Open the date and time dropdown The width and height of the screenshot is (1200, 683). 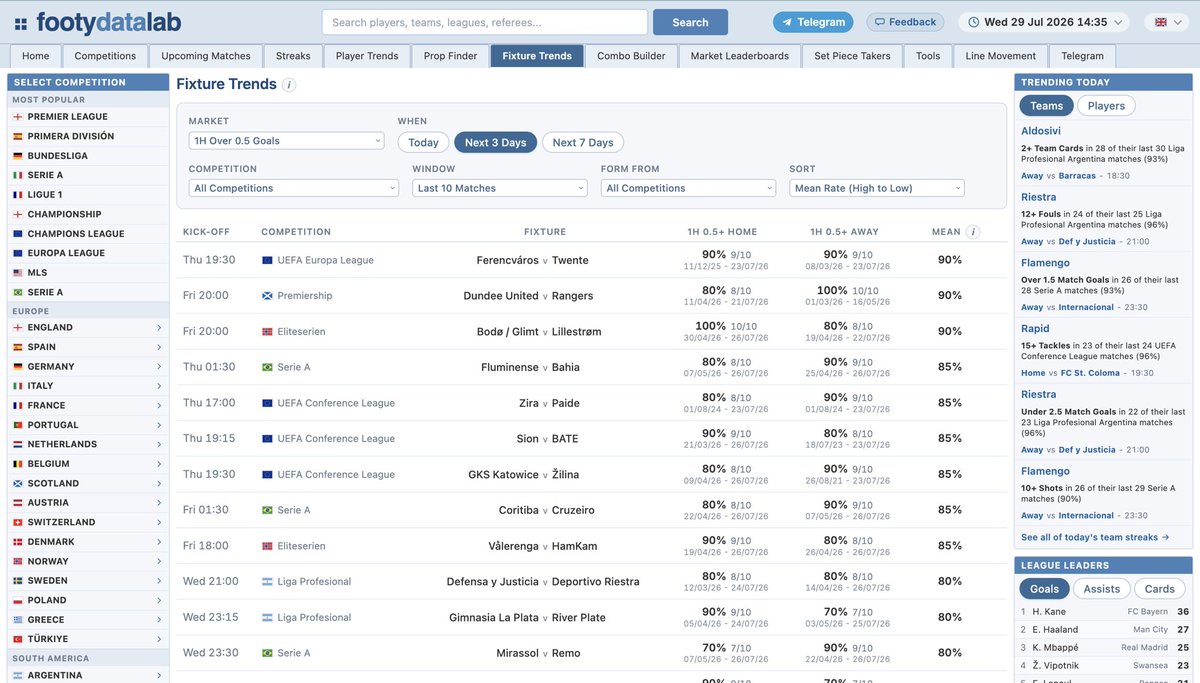click(1046, 22)
